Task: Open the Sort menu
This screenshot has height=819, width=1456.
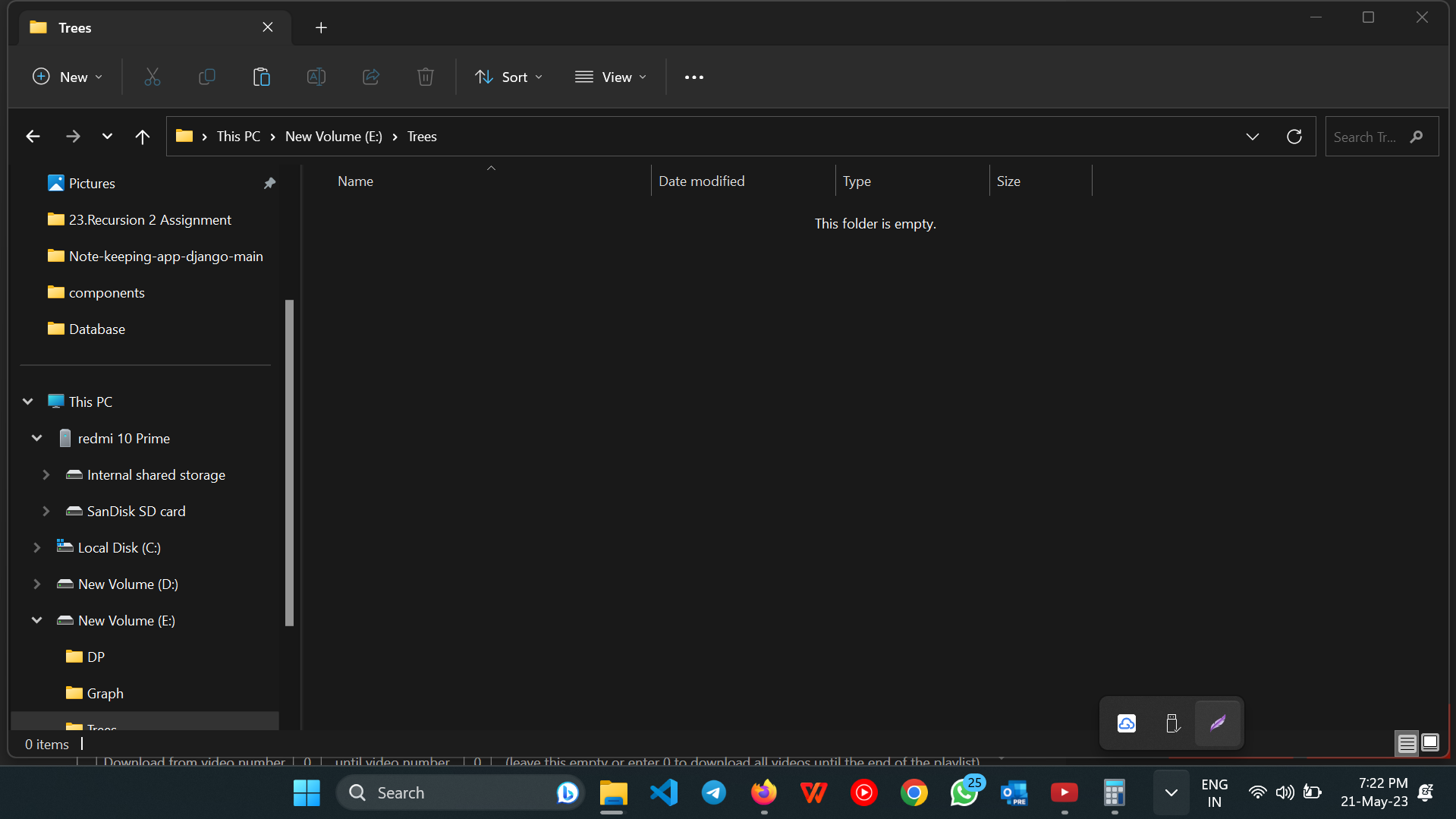Action: click(x=508, y=77)
